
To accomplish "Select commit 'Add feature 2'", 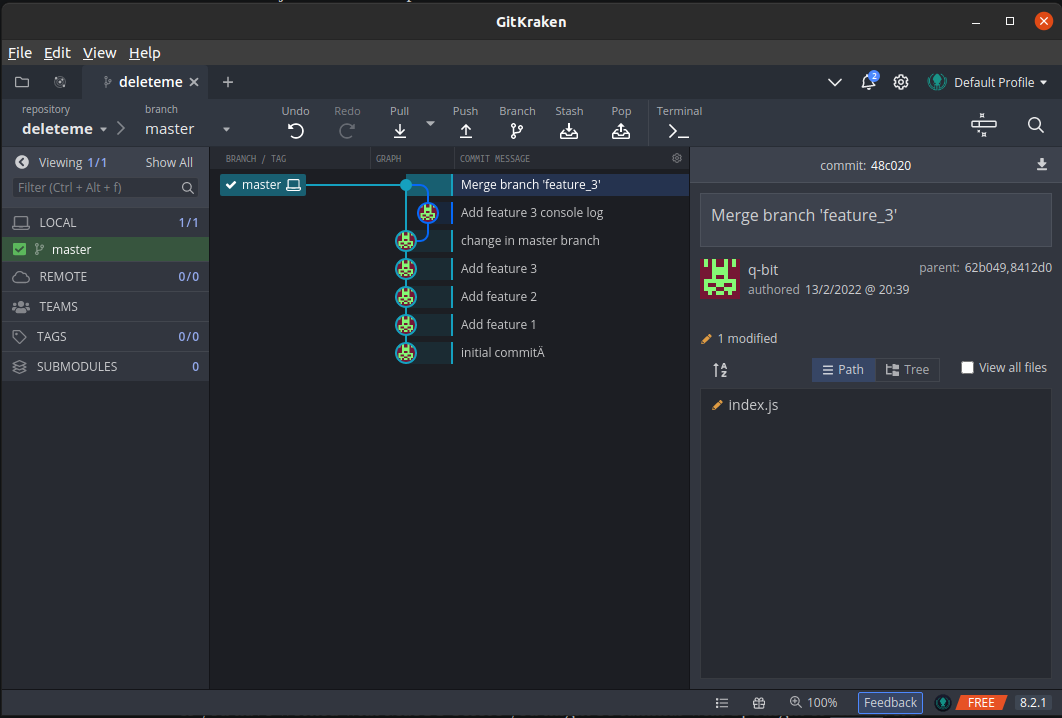I will (x=498, y=297).
